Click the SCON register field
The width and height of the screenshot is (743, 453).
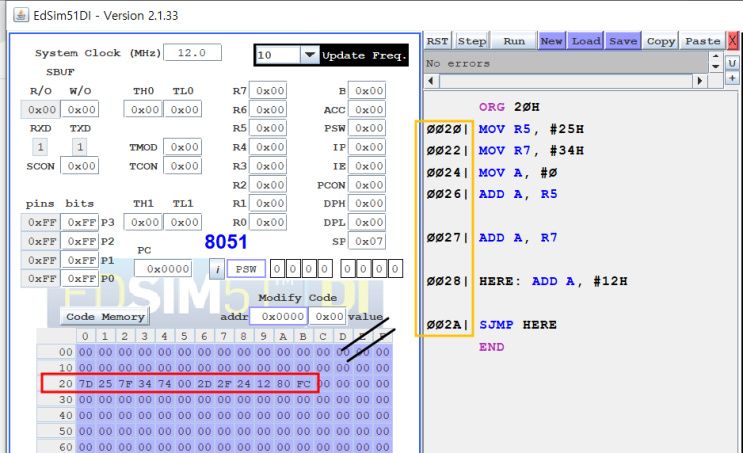tap(80, 166)
